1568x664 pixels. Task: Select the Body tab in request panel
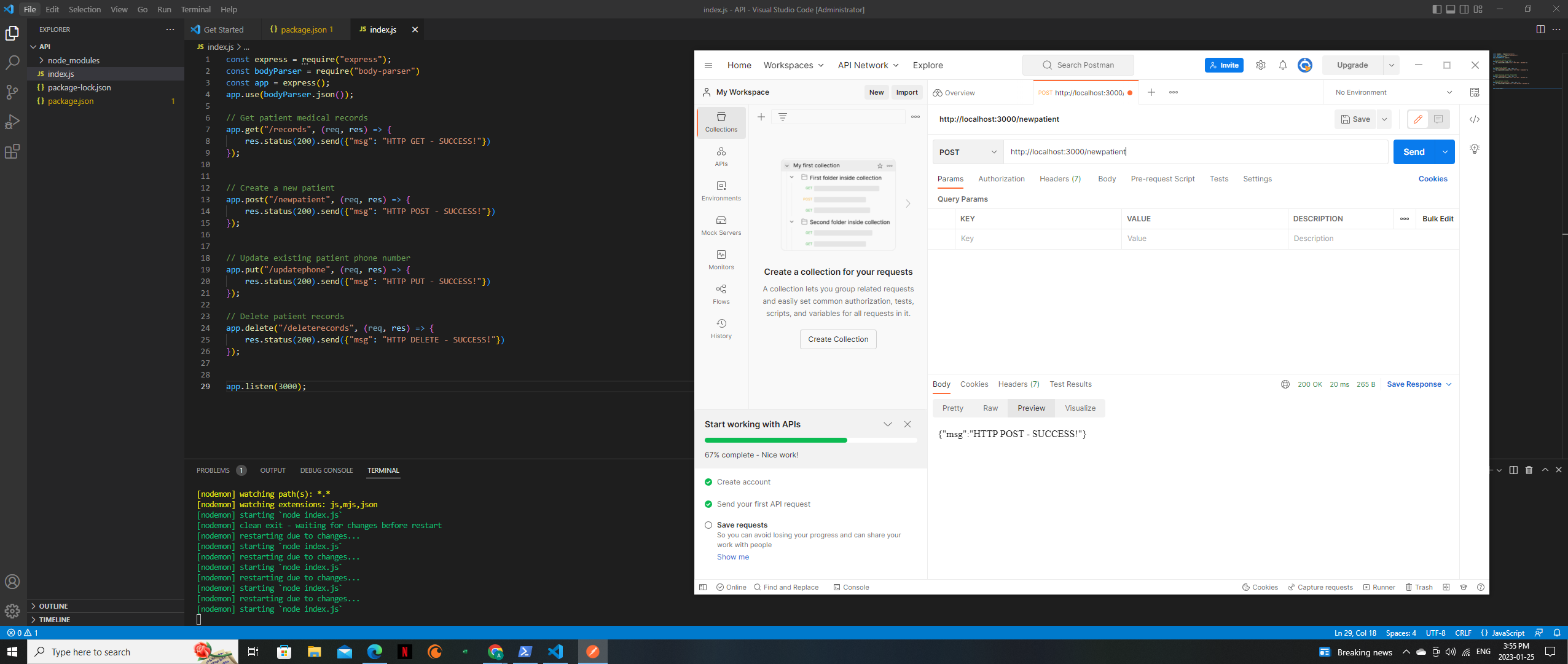(x=1107, y=178)
